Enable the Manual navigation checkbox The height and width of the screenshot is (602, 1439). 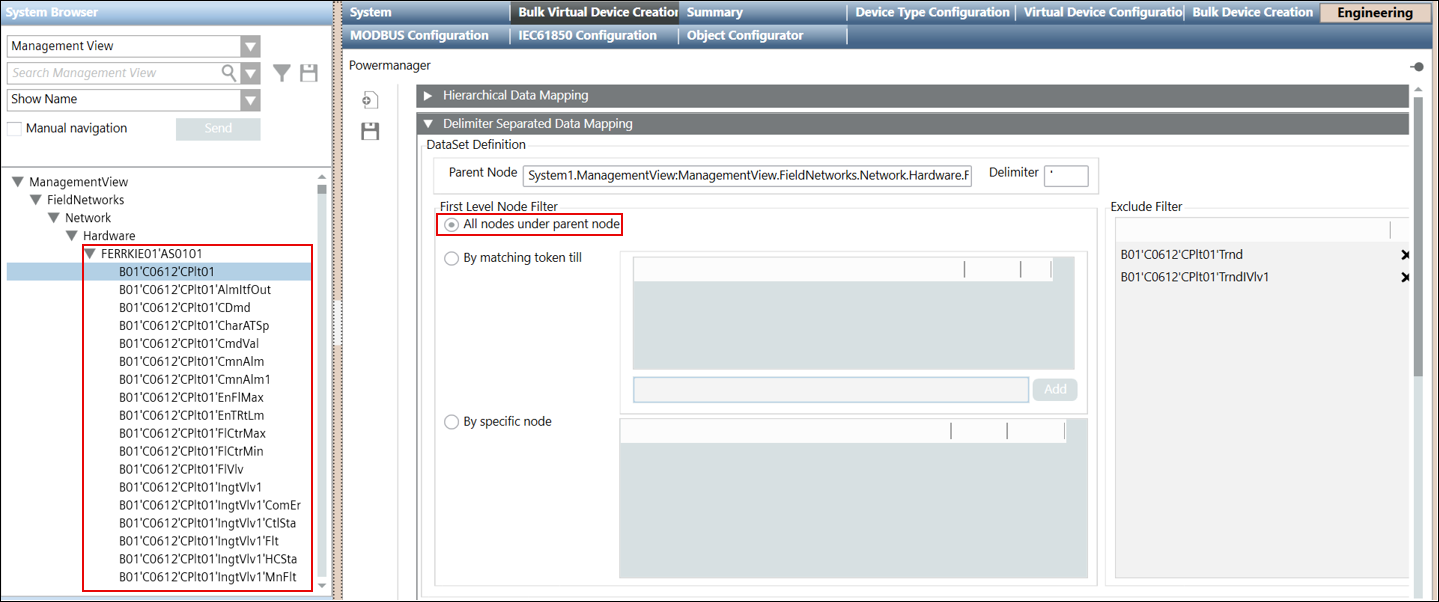coord(15,128)
